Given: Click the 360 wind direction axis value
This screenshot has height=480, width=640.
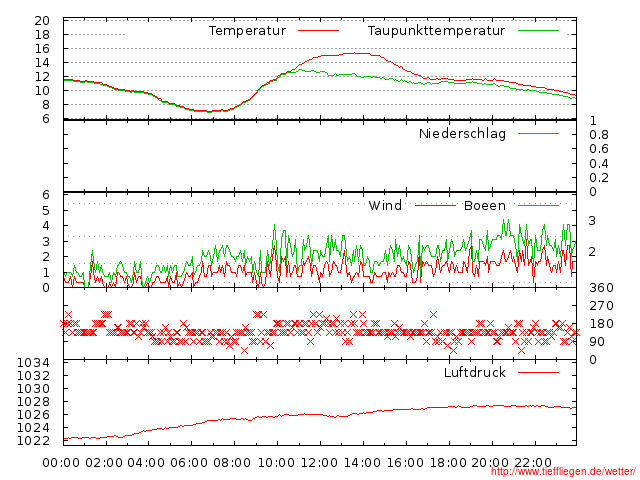Looking at the screenshot, I should (601, 288).
